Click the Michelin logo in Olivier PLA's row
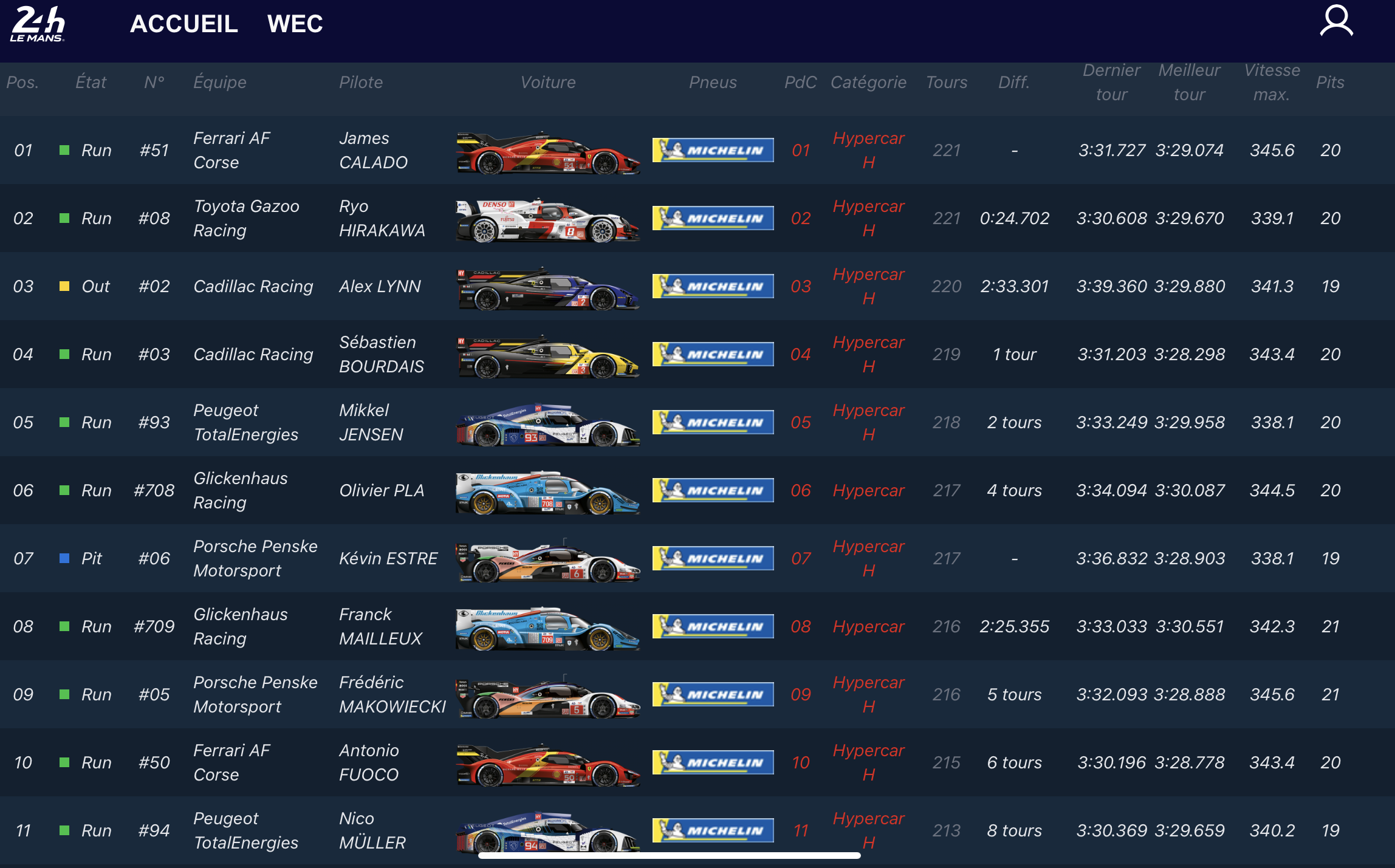The width and height of the screenshot is (1395, 868). 713,490
